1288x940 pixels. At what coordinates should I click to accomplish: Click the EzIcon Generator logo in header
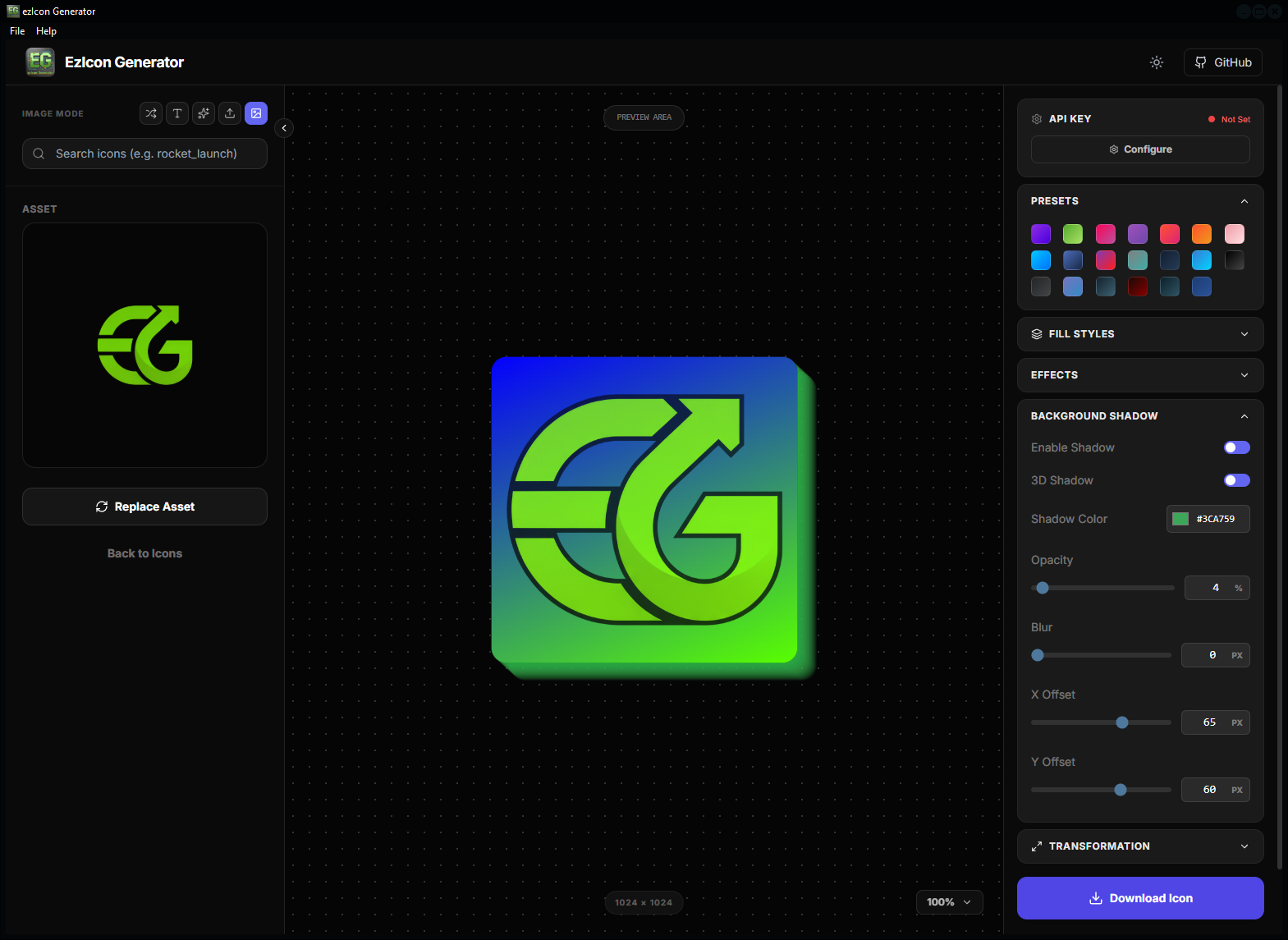point(40,62)
